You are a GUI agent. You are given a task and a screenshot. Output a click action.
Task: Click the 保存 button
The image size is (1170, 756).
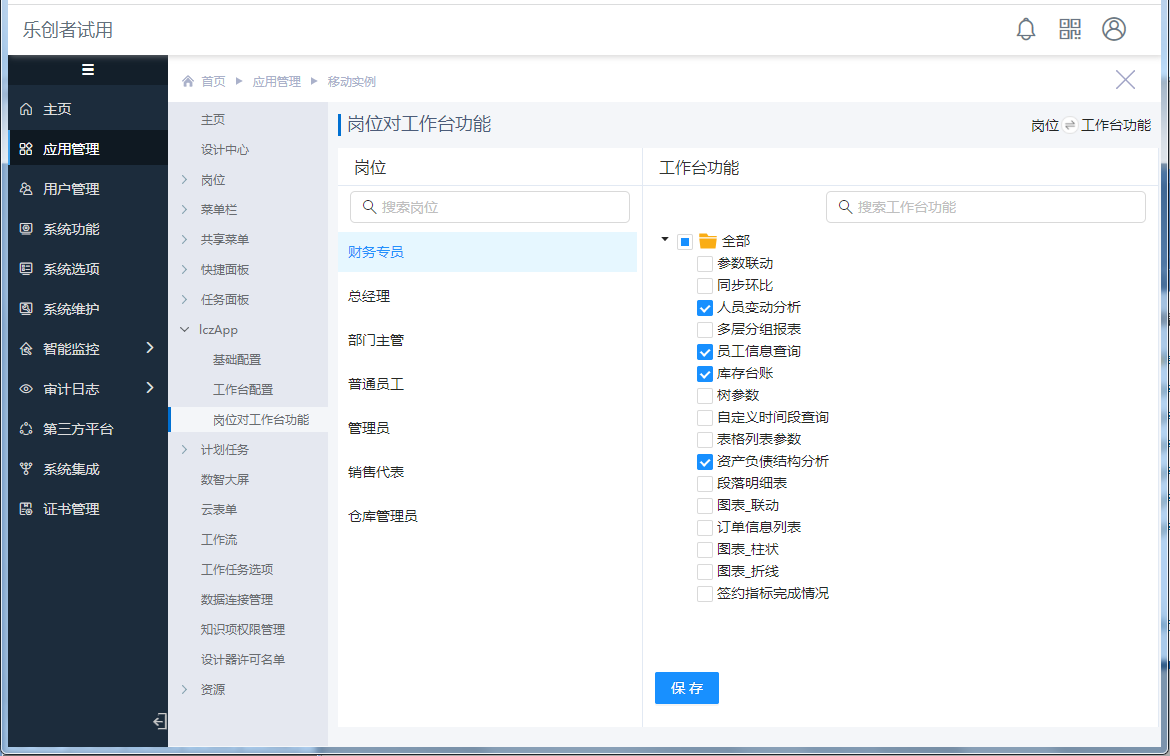coord(686,688)
